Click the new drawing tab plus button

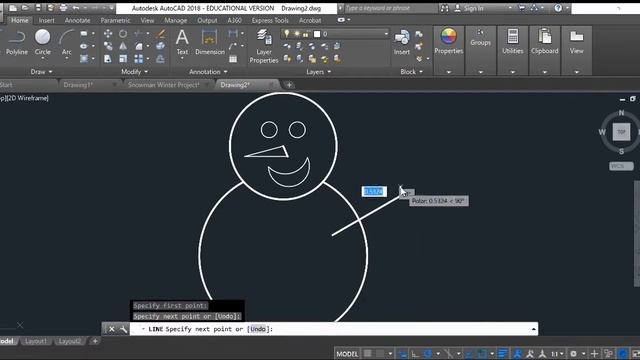click(x=289, y=85)
